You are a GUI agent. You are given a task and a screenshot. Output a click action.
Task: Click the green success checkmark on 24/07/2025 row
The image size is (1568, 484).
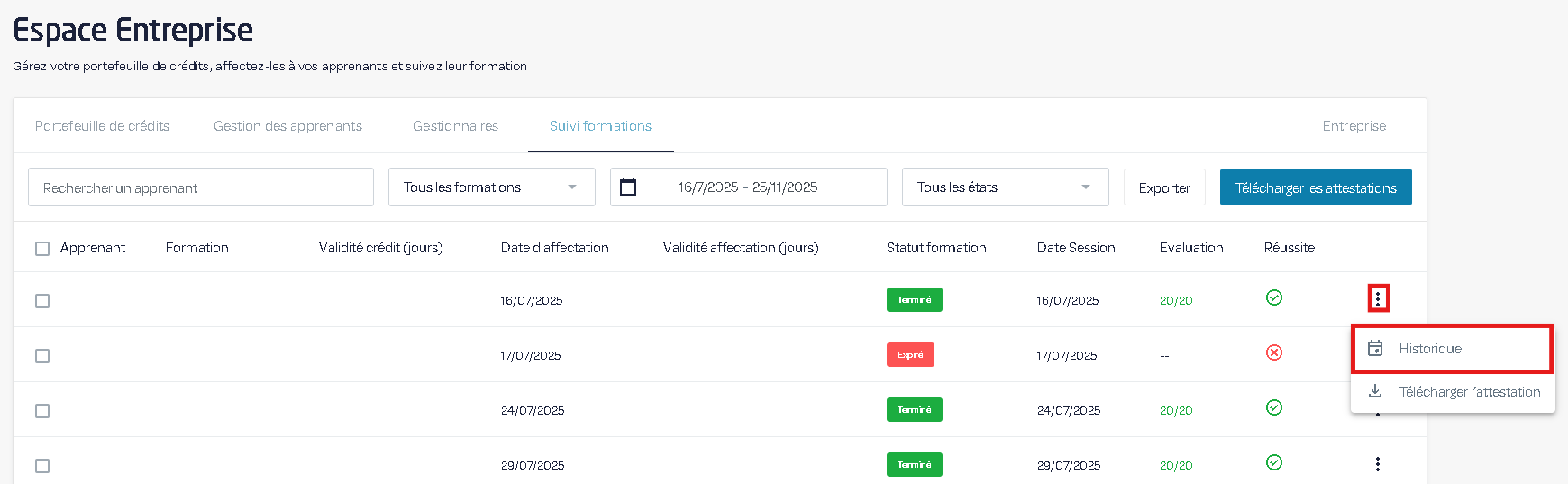(1273, 408)
